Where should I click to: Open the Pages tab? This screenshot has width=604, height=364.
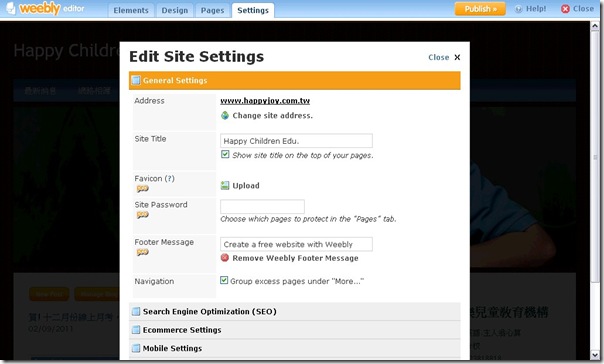click(x=212, y=10)
